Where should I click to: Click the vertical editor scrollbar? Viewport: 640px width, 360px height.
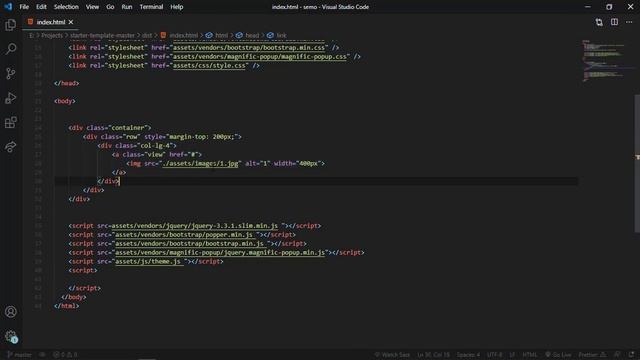[x=637, y=163]
